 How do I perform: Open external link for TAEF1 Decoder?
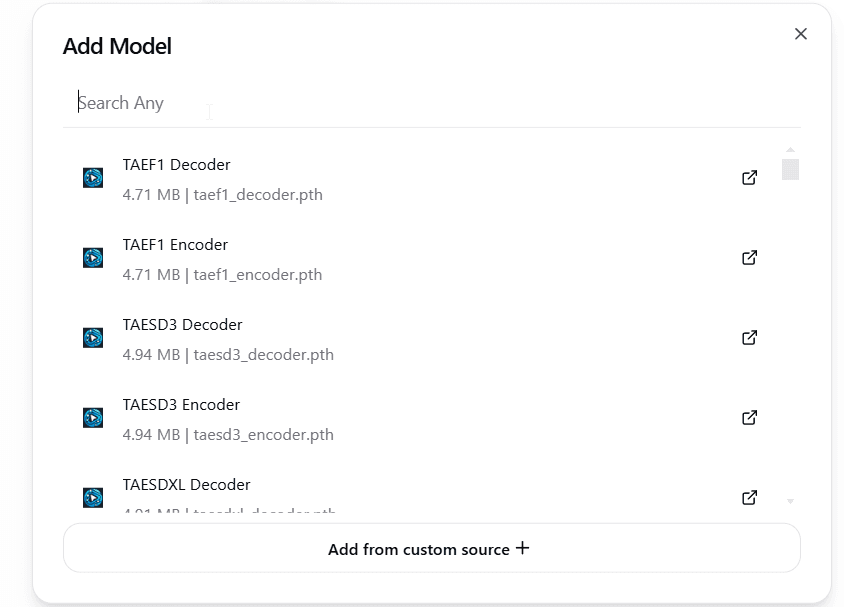[x=749, y=177]
